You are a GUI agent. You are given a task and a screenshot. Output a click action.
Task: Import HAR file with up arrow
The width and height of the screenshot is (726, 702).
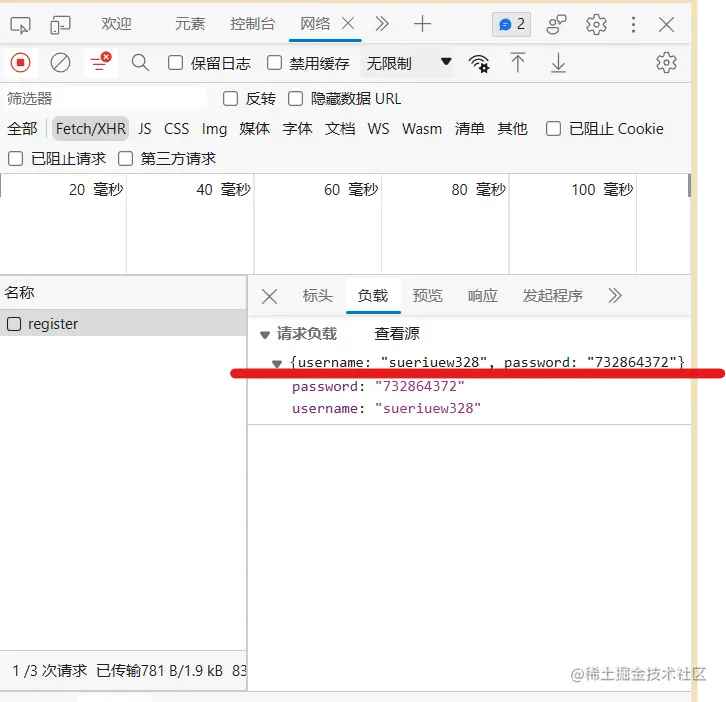[x=518, y=63]
